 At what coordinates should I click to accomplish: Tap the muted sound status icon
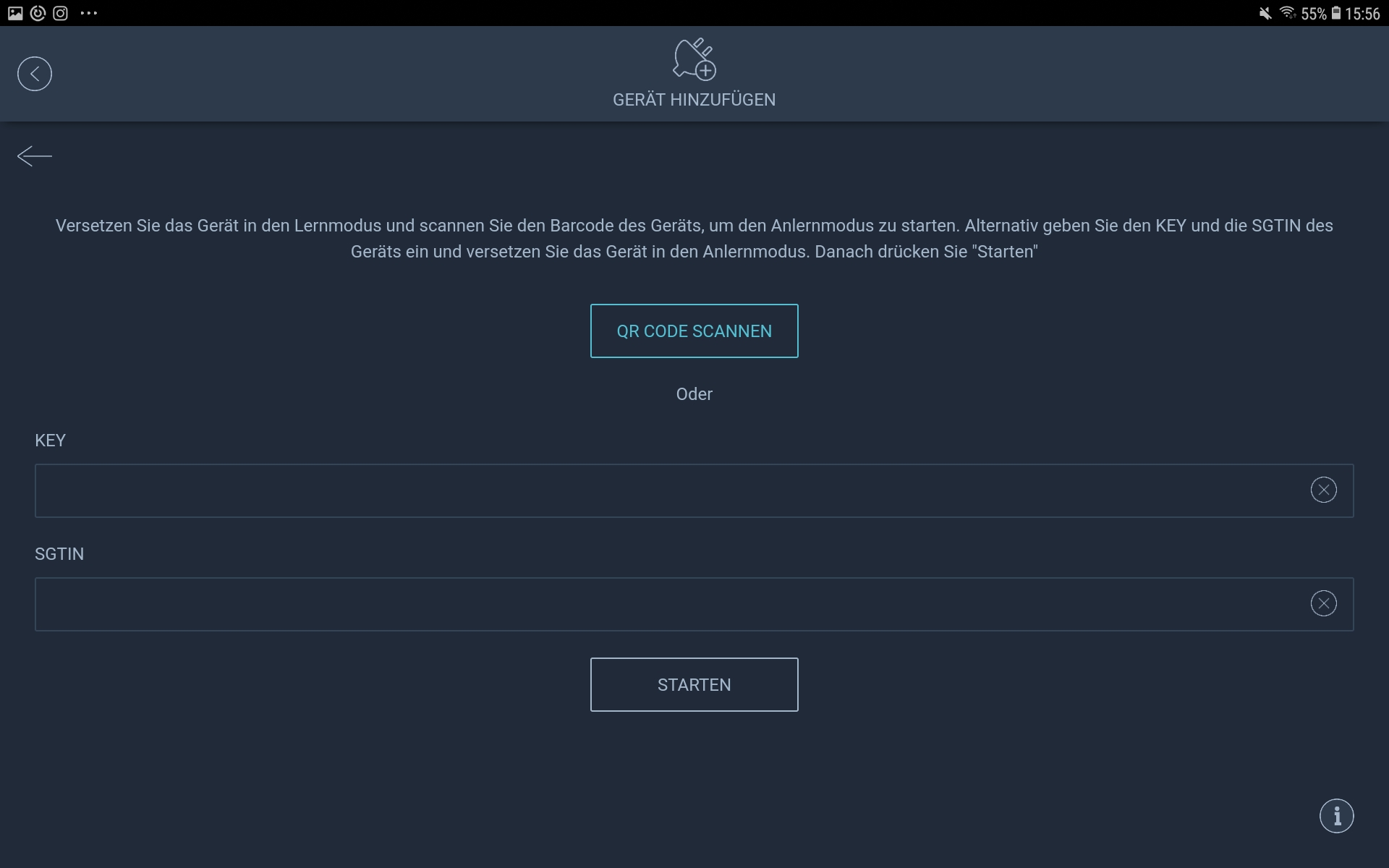(x=1265, y=13)
